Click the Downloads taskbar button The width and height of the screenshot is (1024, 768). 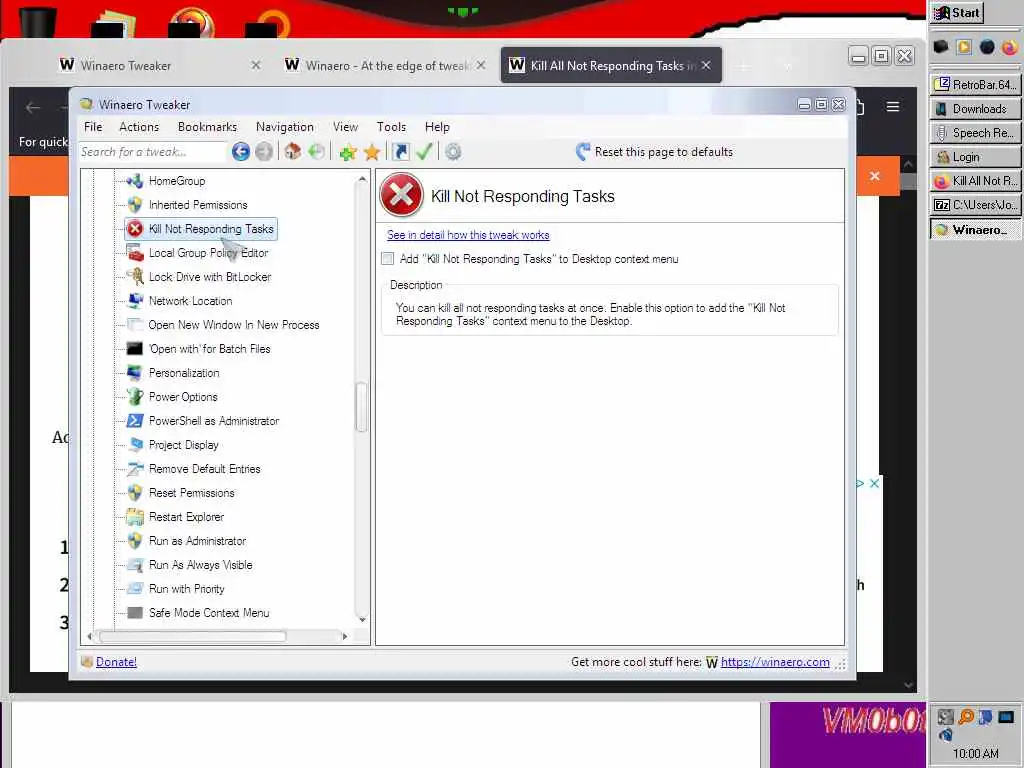pyautogui.click(x=976, y=108)
